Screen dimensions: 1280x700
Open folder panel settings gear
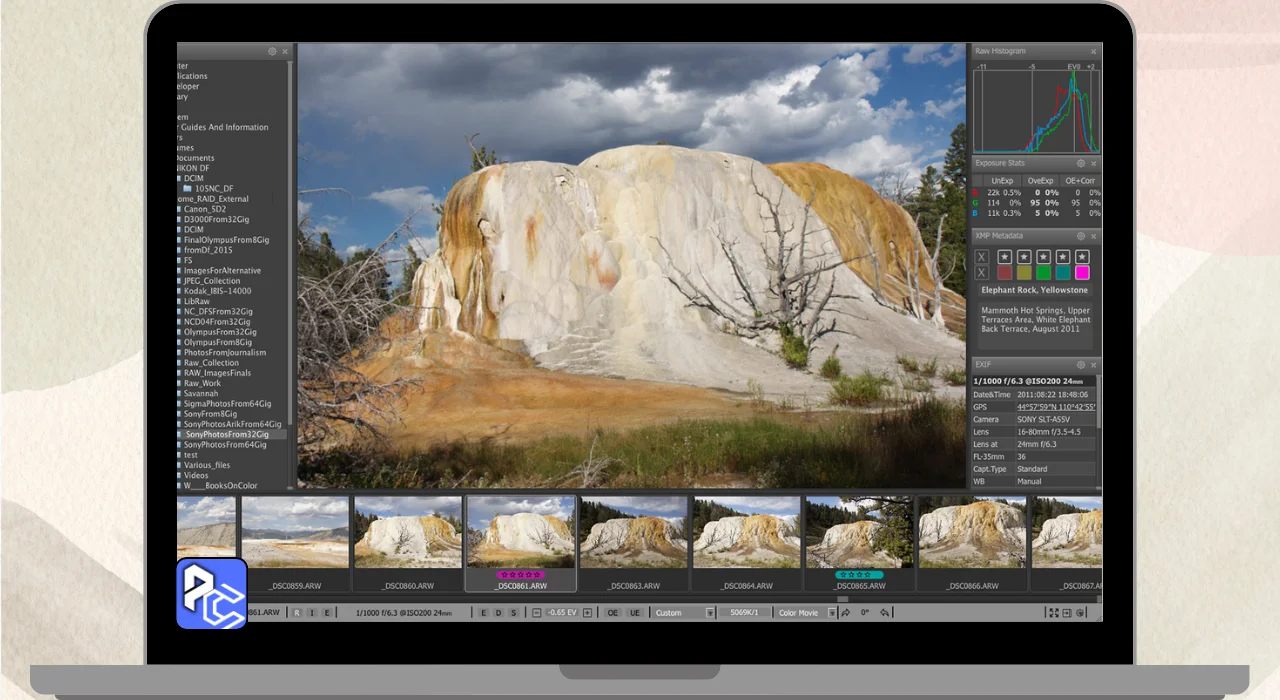click(x=272, y=51)
